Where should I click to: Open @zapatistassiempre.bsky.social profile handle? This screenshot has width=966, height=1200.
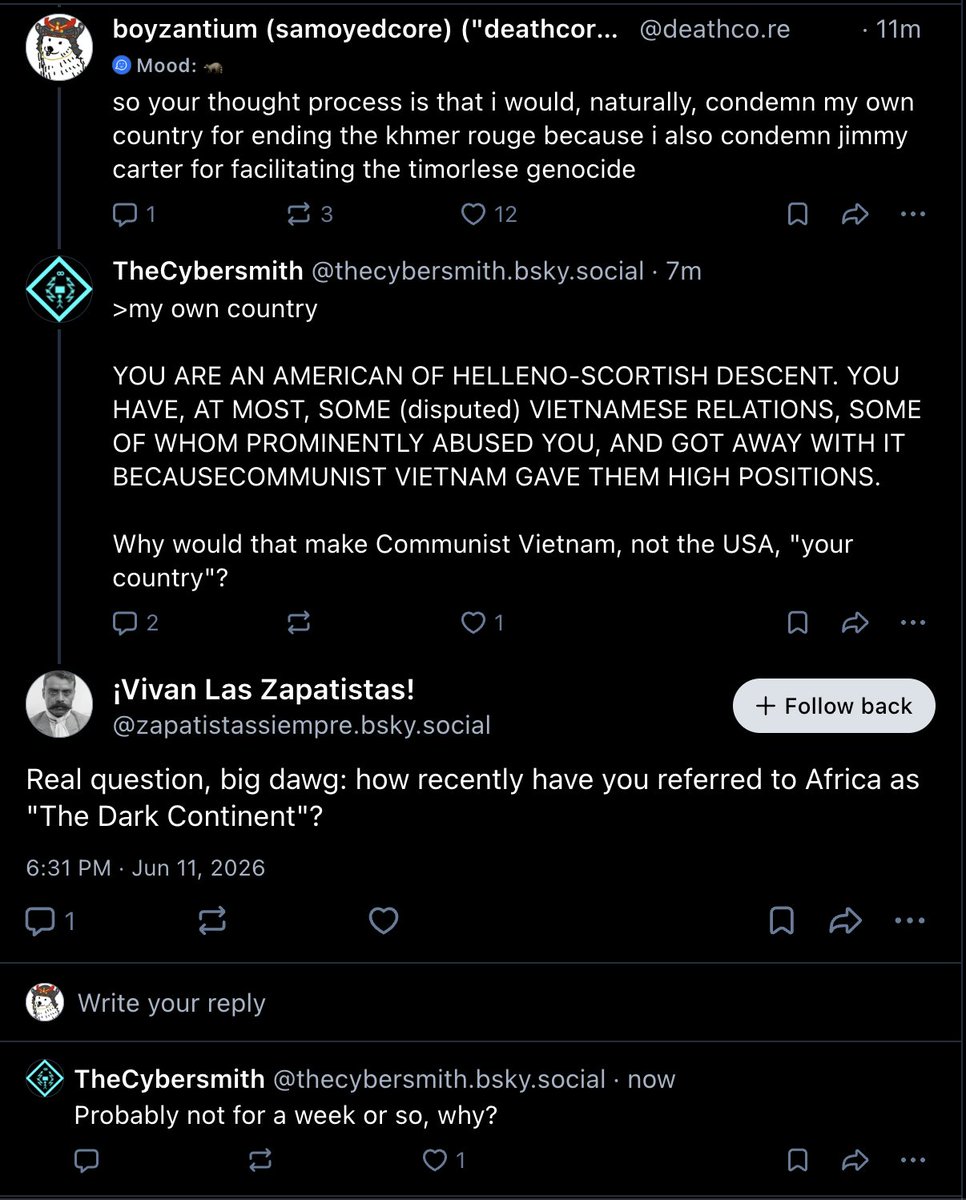(301, 725)
